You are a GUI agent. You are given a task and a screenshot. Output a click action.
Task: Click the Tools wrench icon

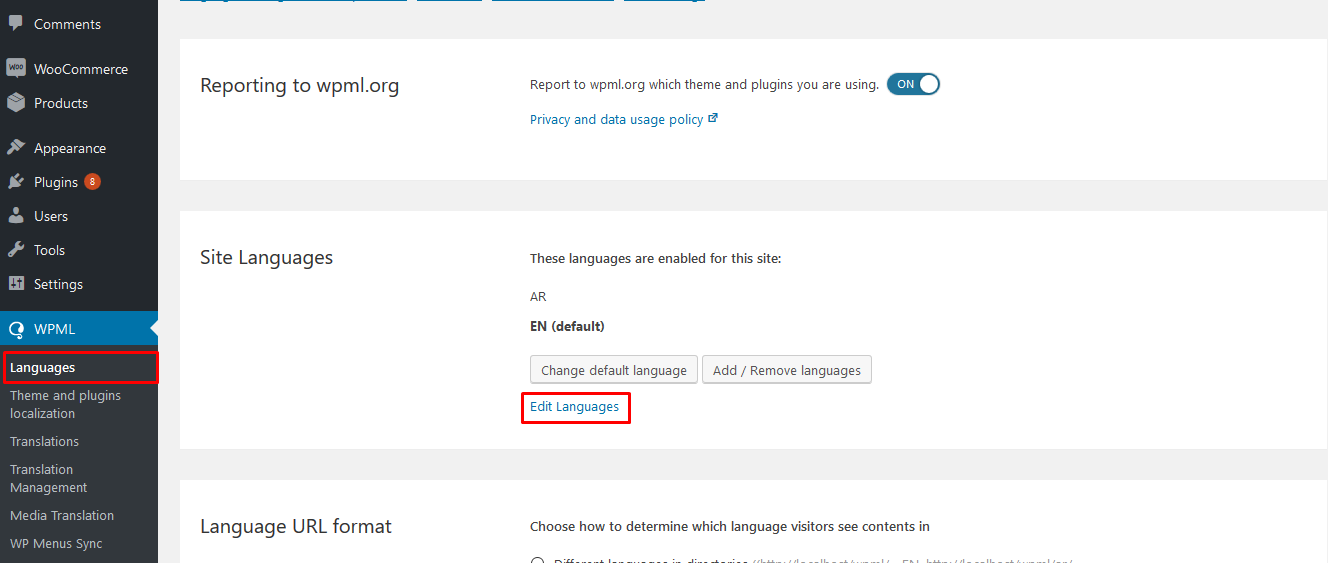[x=16, y=250]
